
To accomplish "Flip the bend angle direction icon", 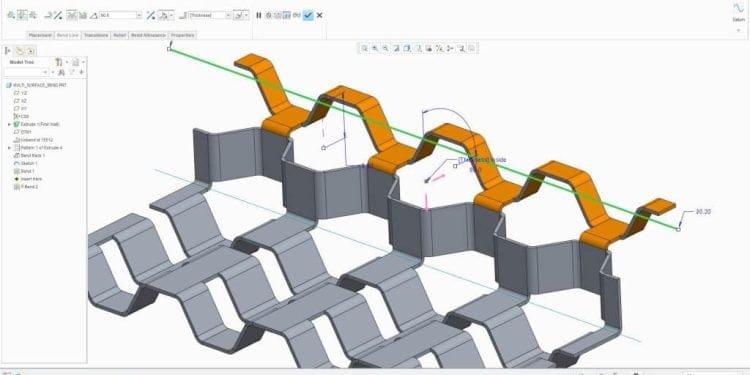I will coord(151,15).
